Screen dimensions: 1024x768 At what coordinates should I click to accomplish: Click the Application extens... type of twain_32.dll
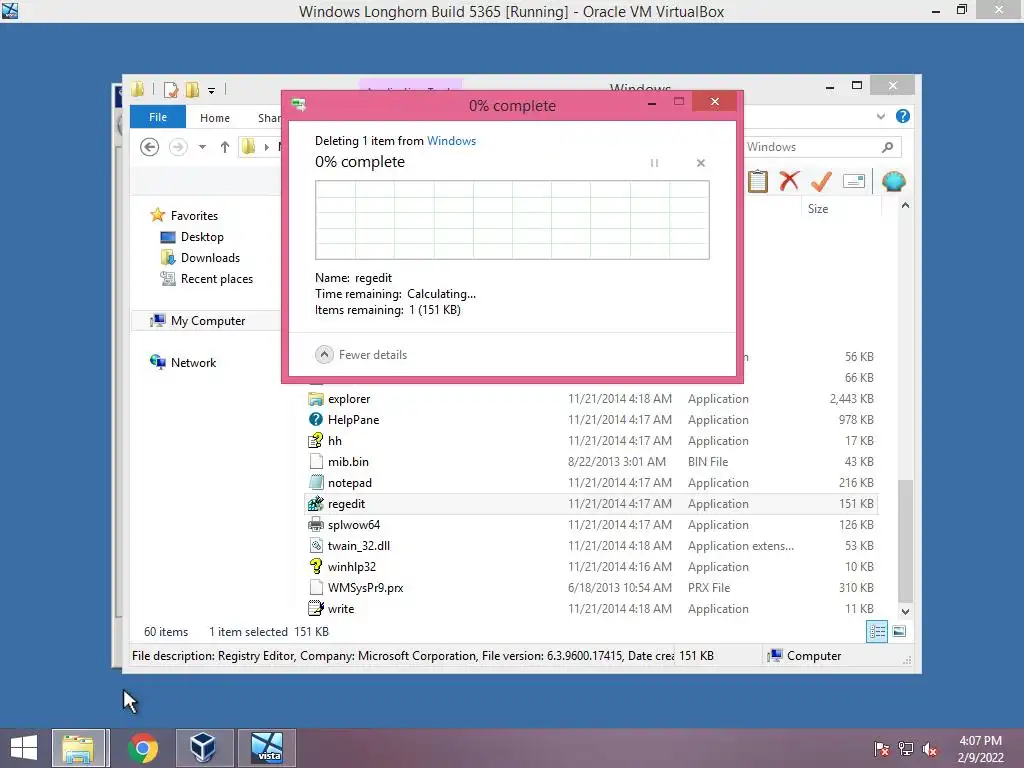point(741,545)
